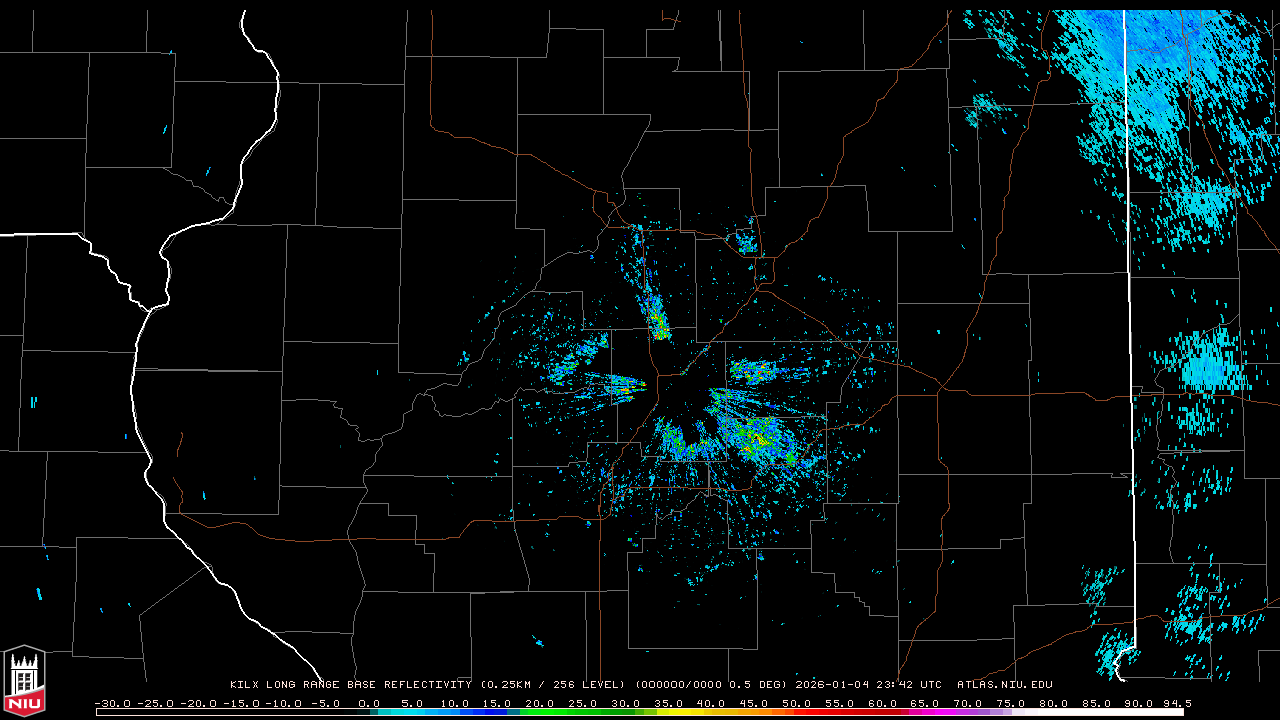Click the 94.5 maximum scale label

(x=1175, y=703)
